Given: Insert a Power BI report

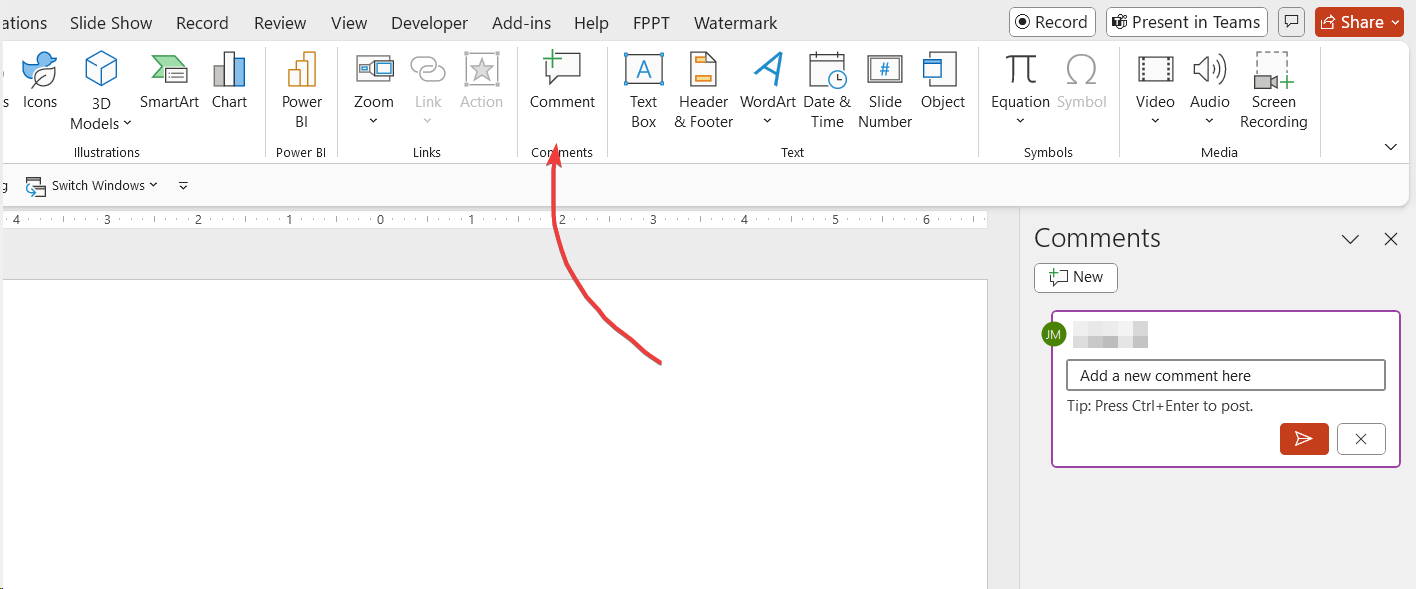Looking at the screenshot, I should point(302,92).
